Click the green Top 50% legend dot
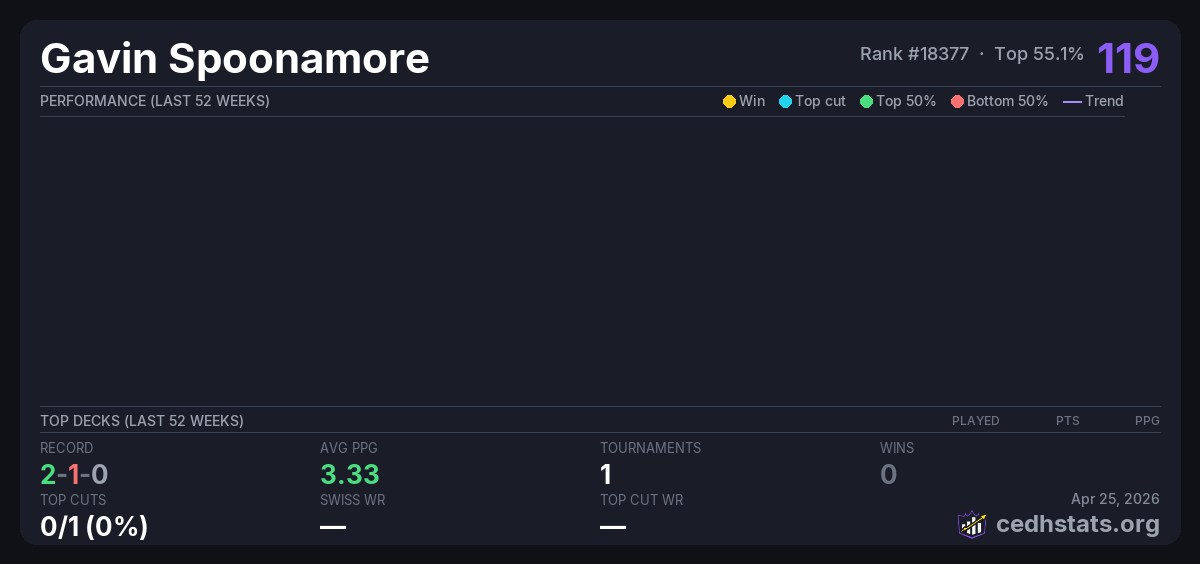Image resolution: width=1200 pixels, height=564 pixels. coord(866,101)
